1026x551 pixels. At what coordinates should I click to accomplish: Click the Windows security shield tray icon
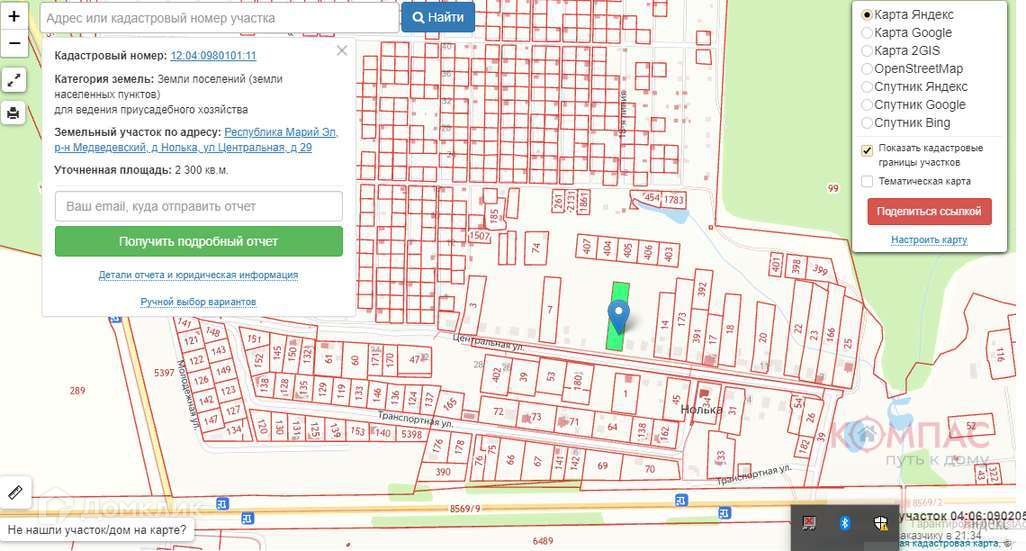pyautogui.click(x=881, y=522)
